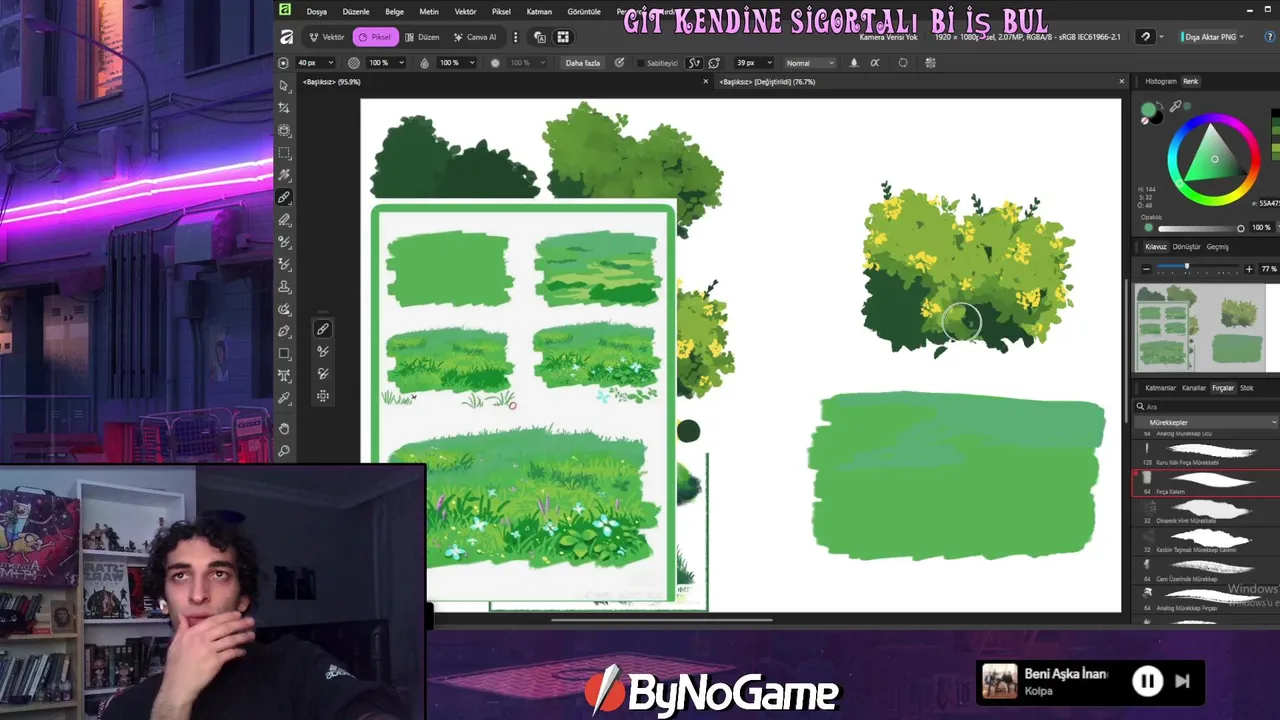The image size is (1280, 720).
Task: Open the Katman menu
Action: click(x=539, y=11)
